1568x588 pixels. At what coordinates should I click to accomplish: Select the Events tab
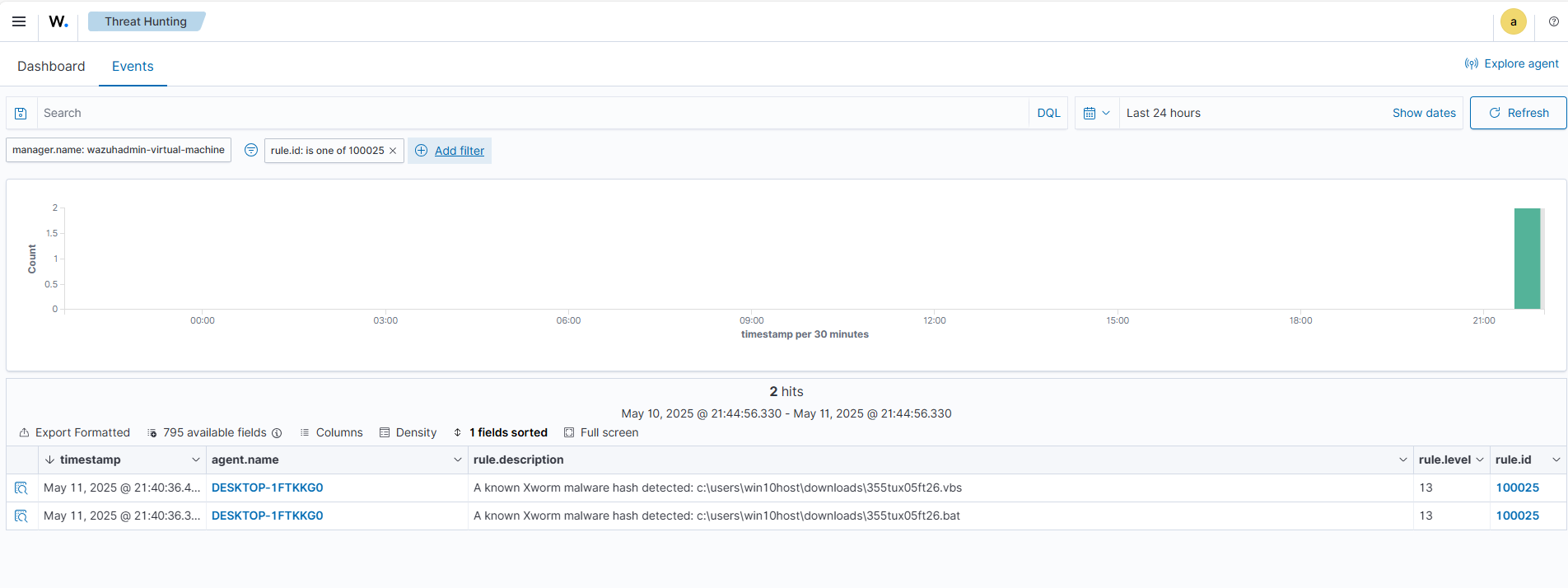(133, 67)
